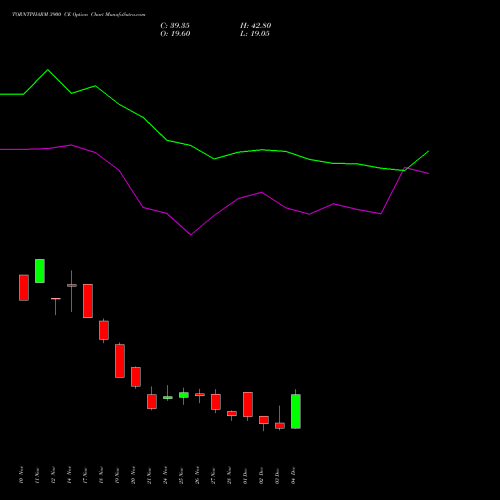Select the 01 Dec date label
The height and width of the screenshot is (500, 500).
245,475
